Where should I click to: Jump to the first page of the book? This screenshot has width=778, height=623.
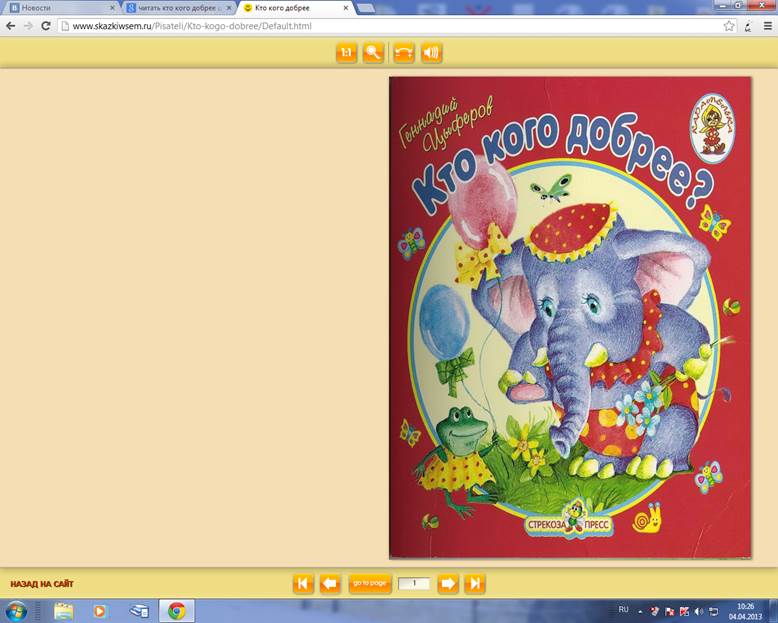[x=303, y=583]
